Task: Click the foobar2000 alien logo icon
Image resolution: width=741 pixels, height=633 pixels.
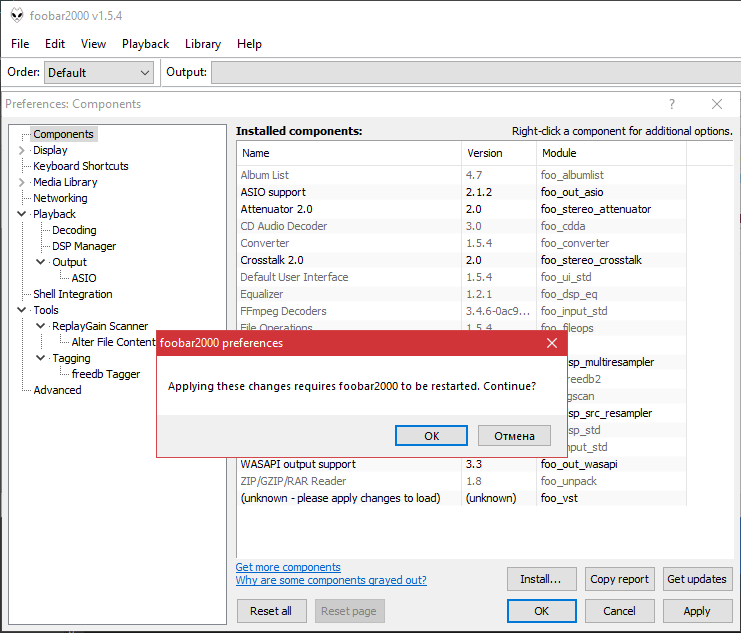Action: point(17,15)
